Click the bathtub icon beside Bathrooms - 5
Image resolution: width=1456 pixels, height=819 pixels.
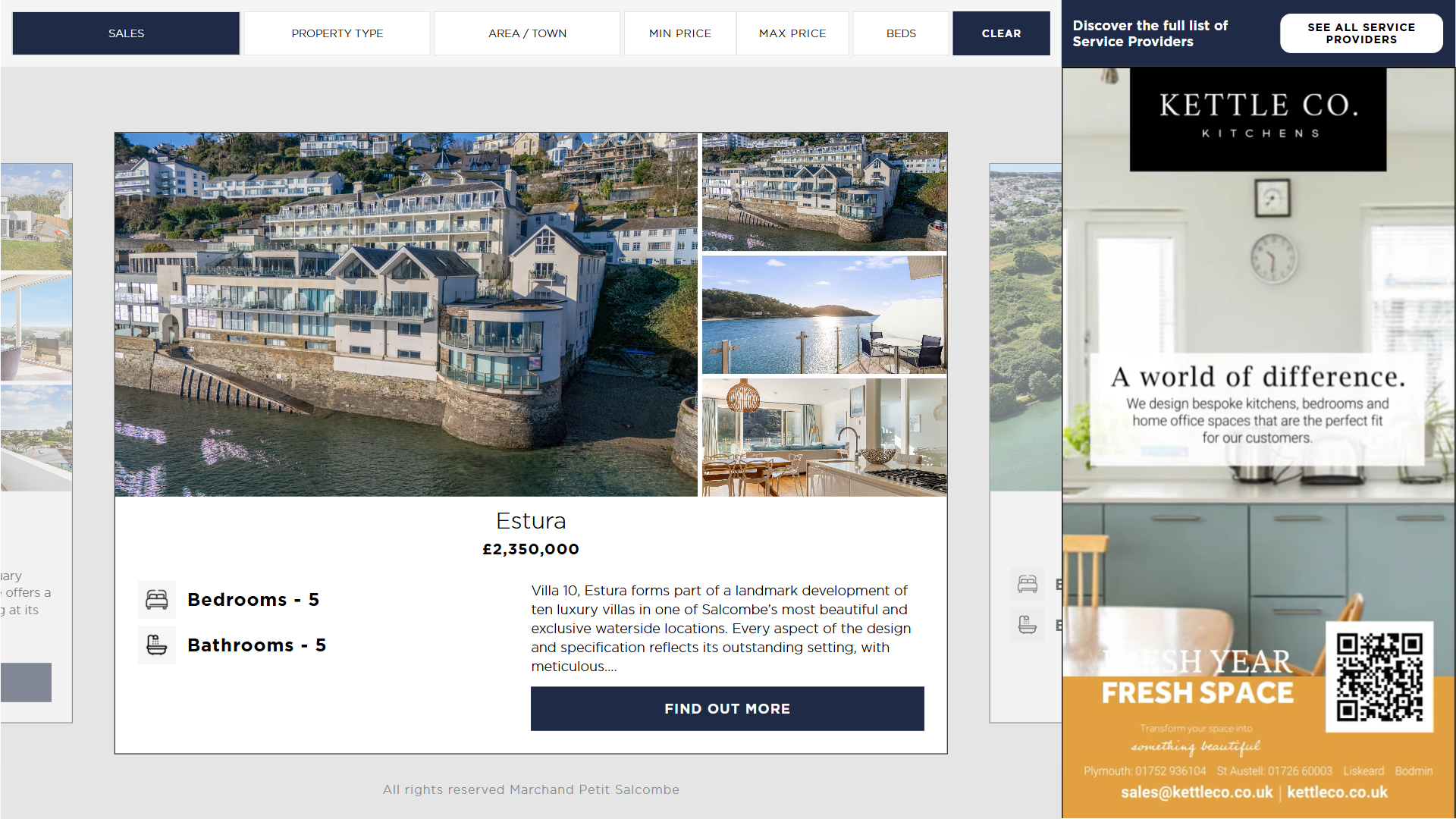pyautogui.click(x=157, y=645)
